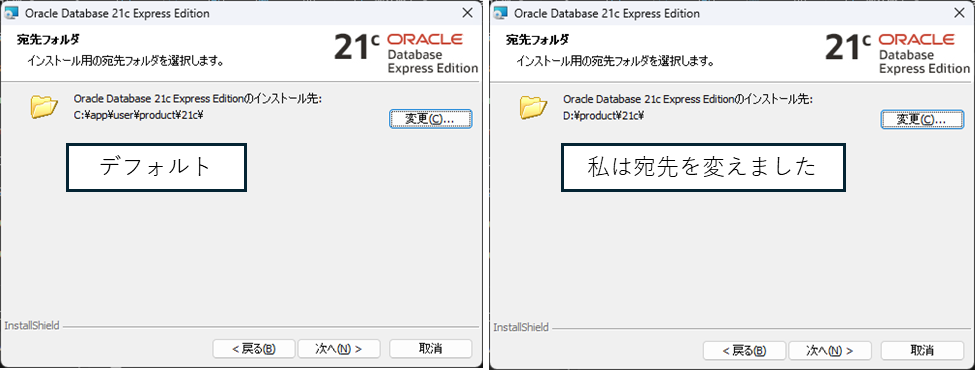Click the installer title bar icon, left window
This screenshot has width=975, height=370.
11,13
